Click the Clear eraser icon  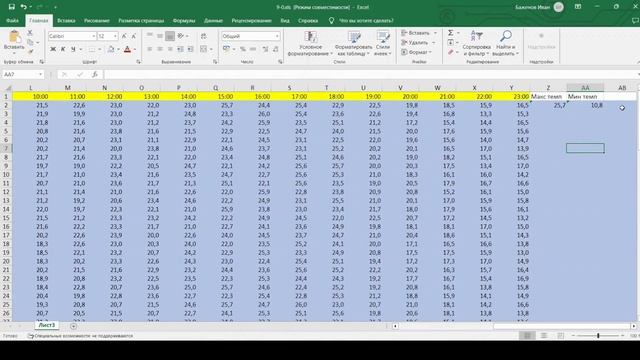point(451,52)
